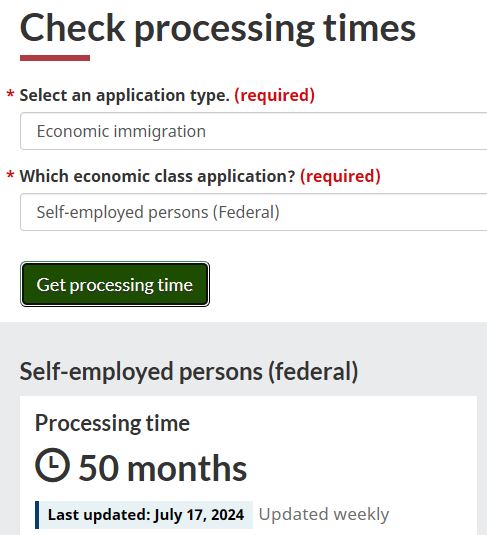
Task: Click the red underline bar beneath the page title
Action: click(x=55, y=58)
